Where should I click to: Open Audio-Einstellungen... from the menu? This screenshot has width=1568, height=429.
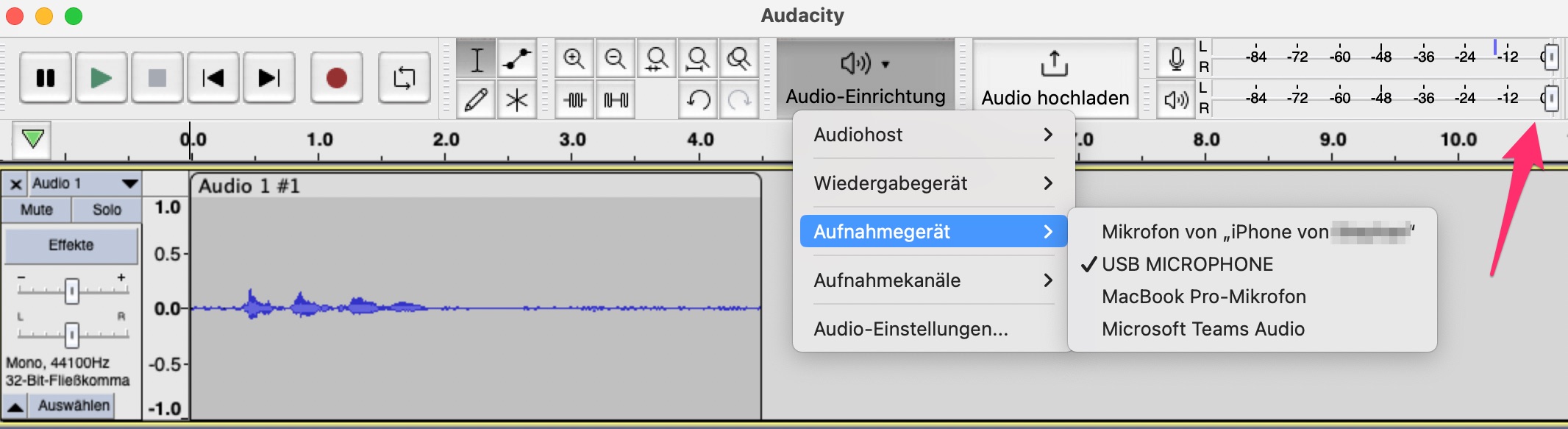(933, 329)
